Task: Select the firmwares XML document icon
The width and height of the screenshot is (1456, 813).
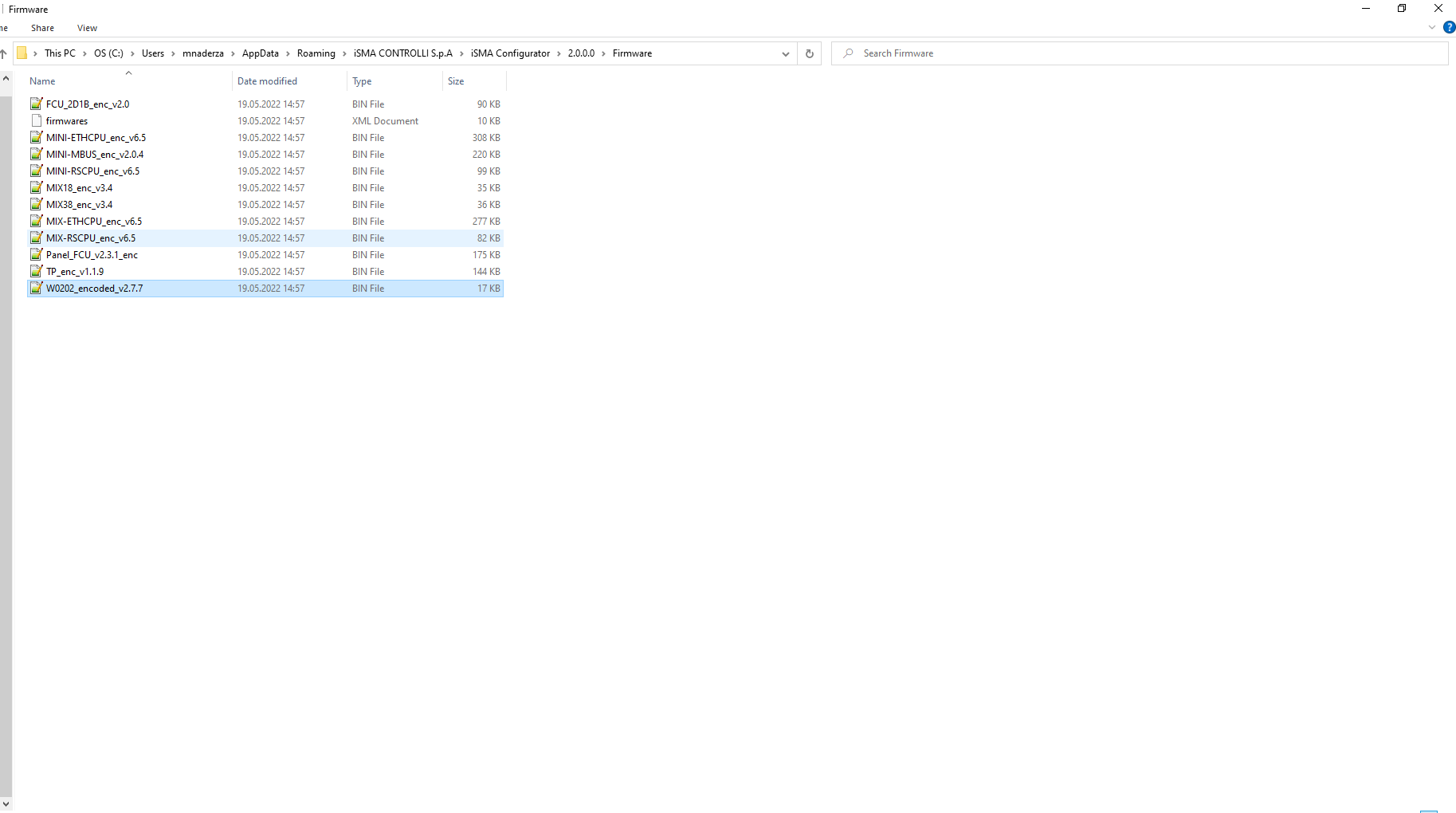Action: click(36, 120)
